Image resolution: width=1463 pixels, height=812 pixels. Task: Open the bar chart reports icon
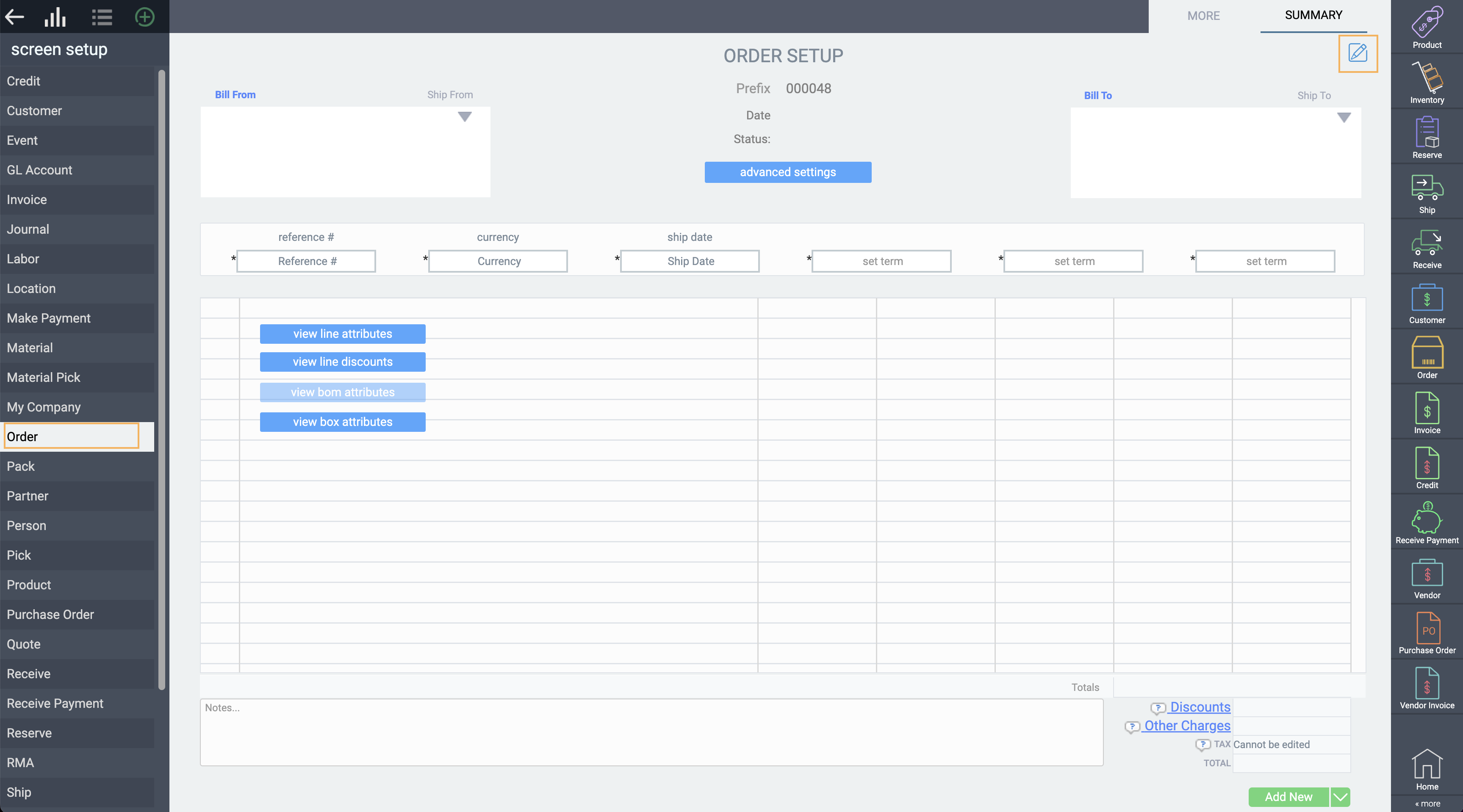[55, 17]
